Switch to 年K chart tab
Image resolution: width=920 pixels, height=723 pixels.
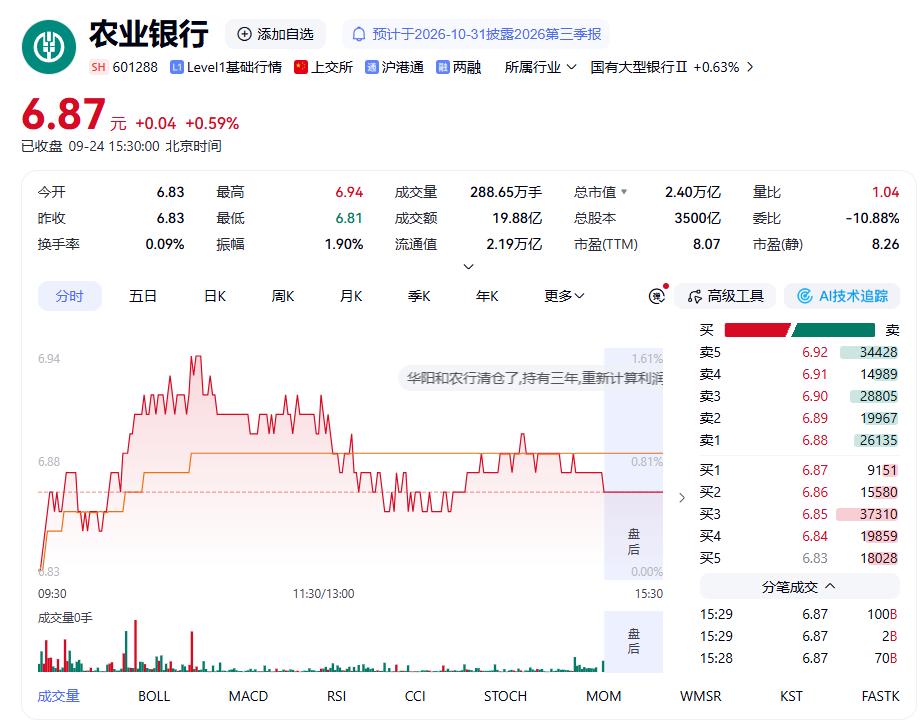pyautogui.click(x=487, y=296)
